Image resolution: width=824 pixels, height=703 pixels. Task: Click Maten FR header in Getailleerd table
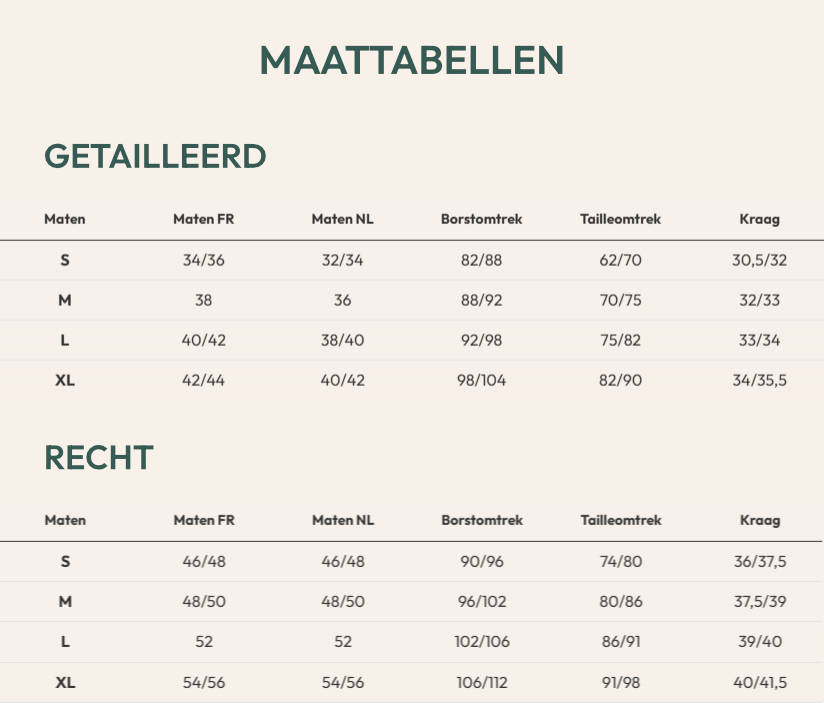pyautogui.click(x=204, y=219)
